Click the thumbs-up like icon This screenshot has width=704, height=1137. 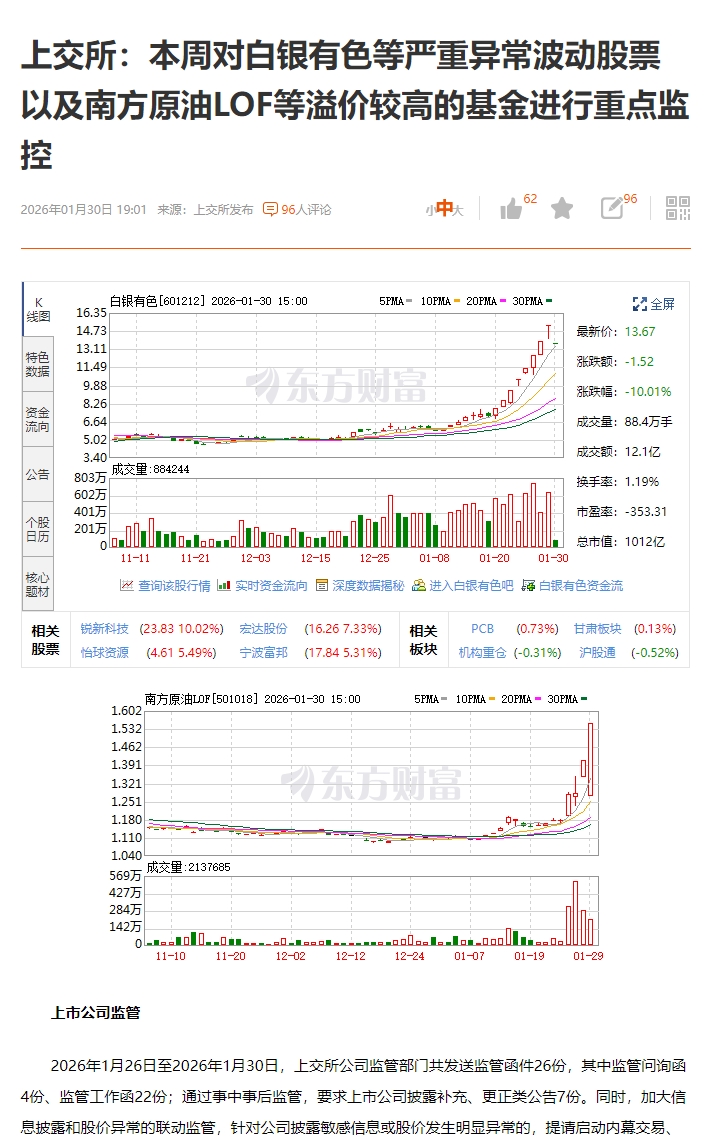pos(511,209)
